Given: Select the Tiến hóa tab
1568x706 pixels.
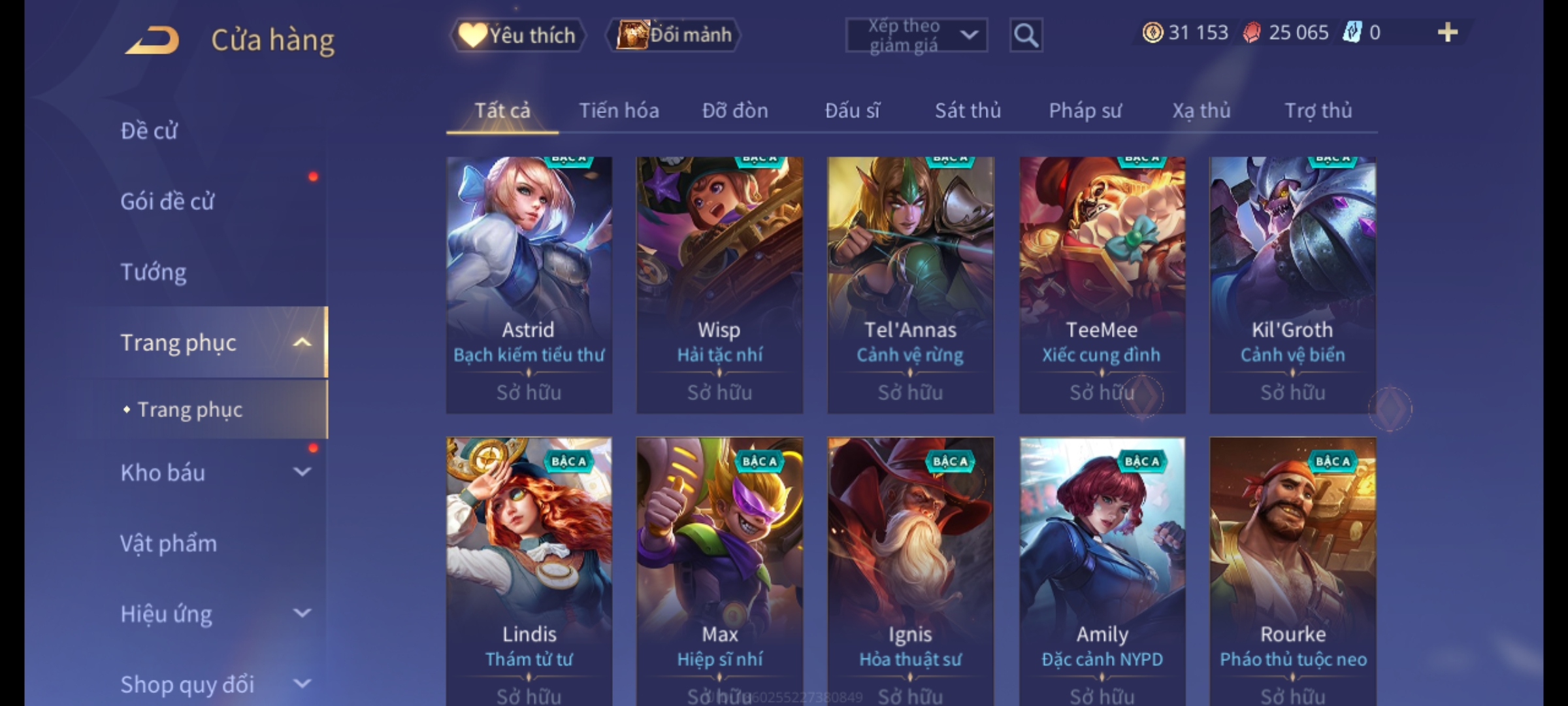Looking at the screenshot, I should coord(619,110).
